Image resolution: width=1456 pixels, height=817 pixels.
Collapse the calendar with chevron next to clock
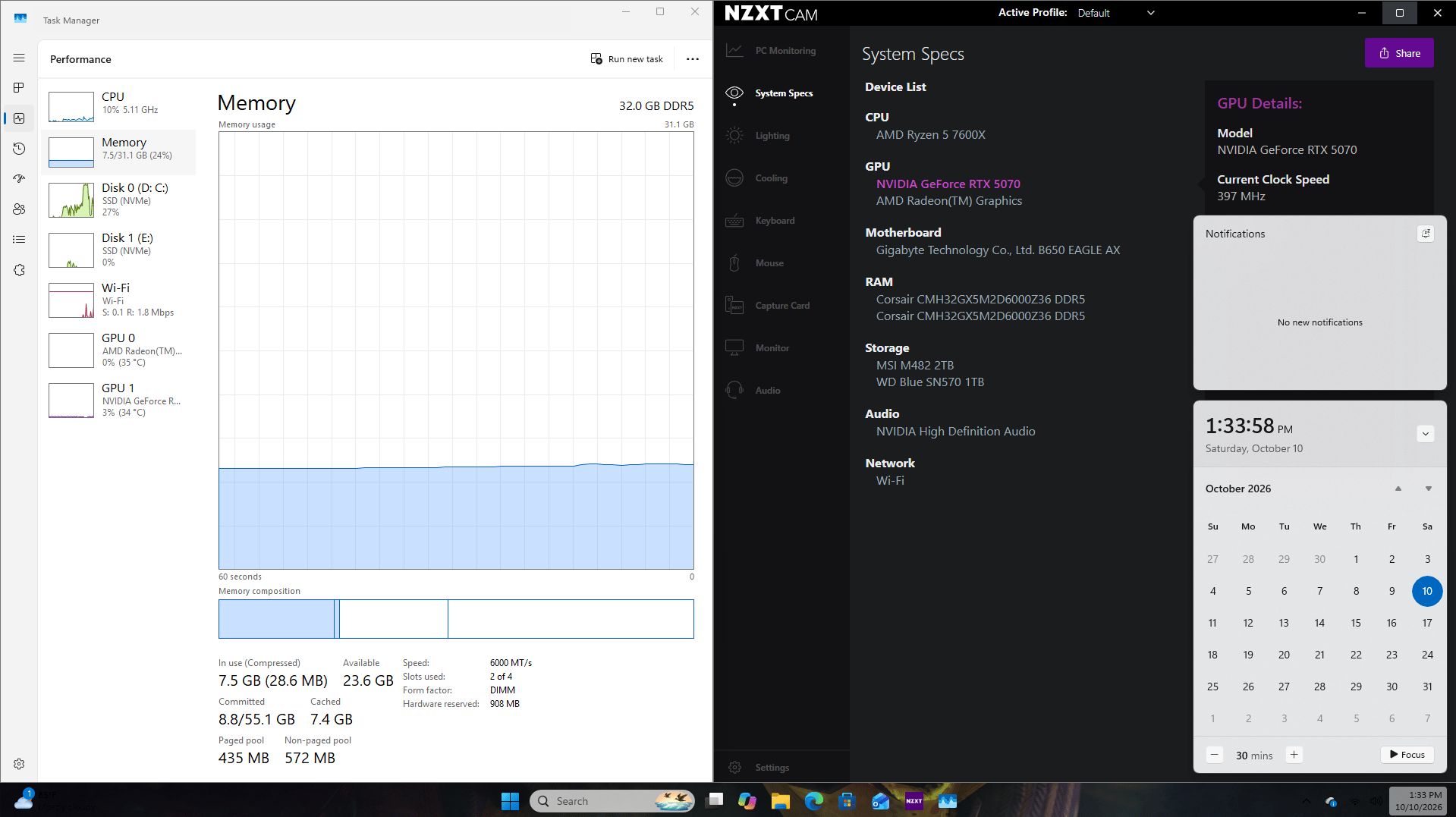1425,434
